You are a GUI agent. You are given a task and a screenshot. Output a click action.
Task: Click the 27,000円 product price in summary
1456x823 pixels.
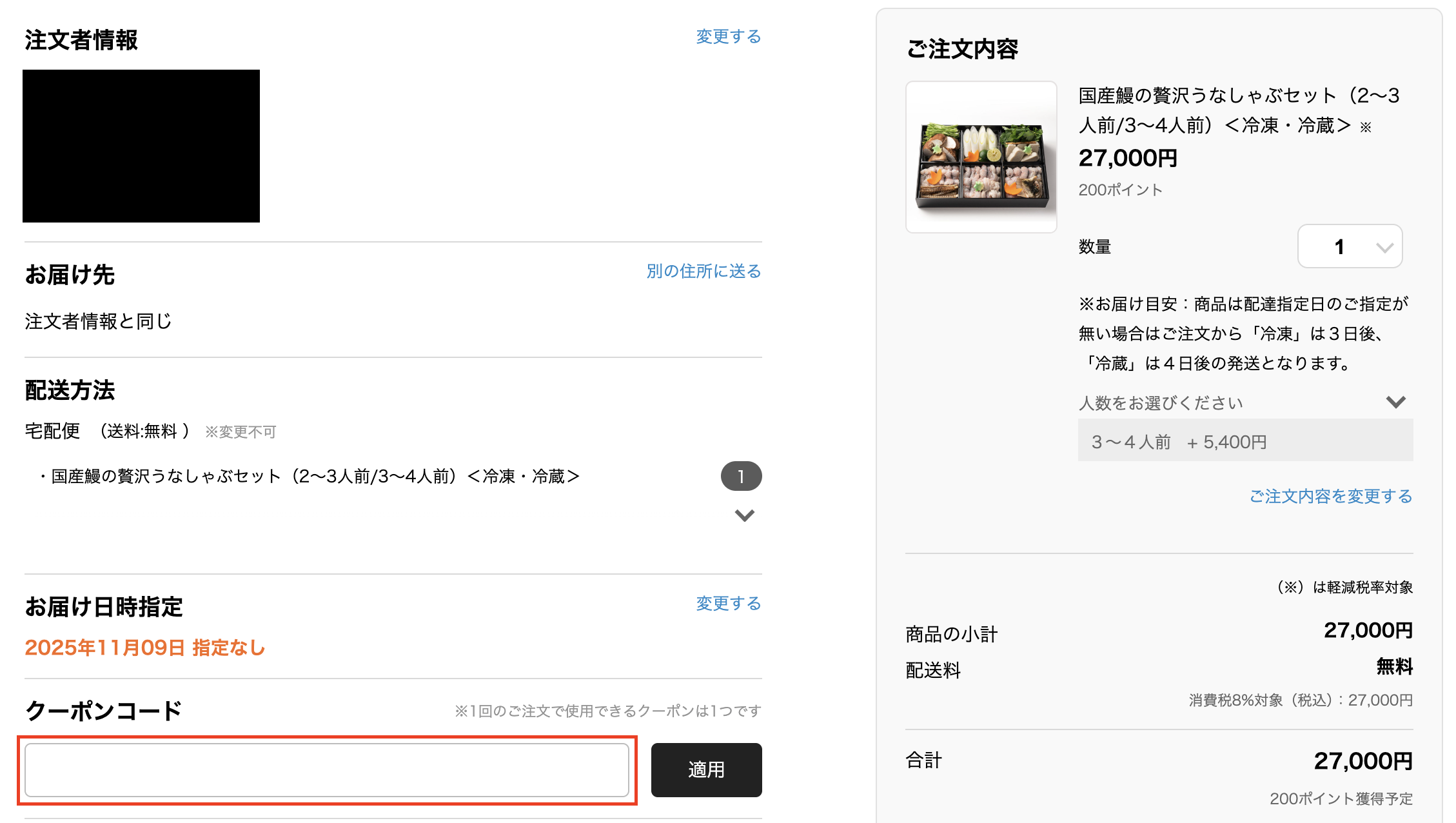tap(1128, 158)
